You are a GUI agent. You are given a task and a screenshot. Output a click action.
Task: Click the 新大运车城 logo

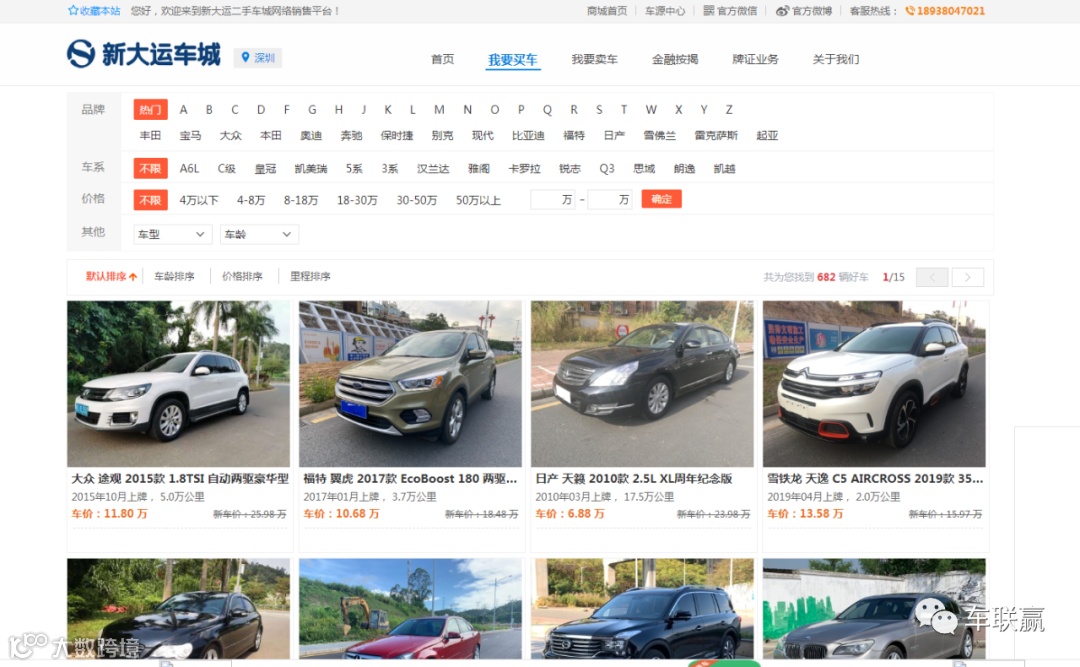pos(144,54)
